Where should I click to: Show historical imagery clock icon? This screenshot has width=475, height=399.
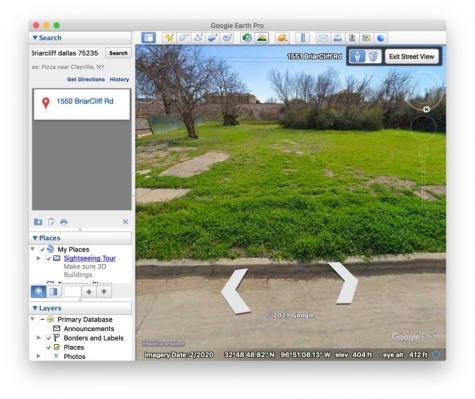247,38
